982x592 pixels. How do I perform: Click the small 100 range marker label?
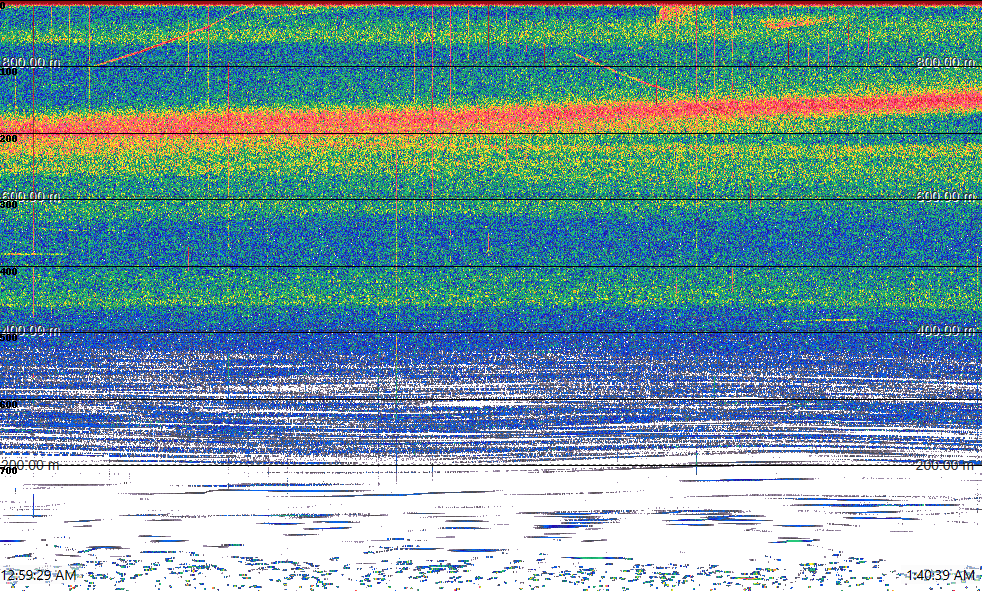[9, 72]
